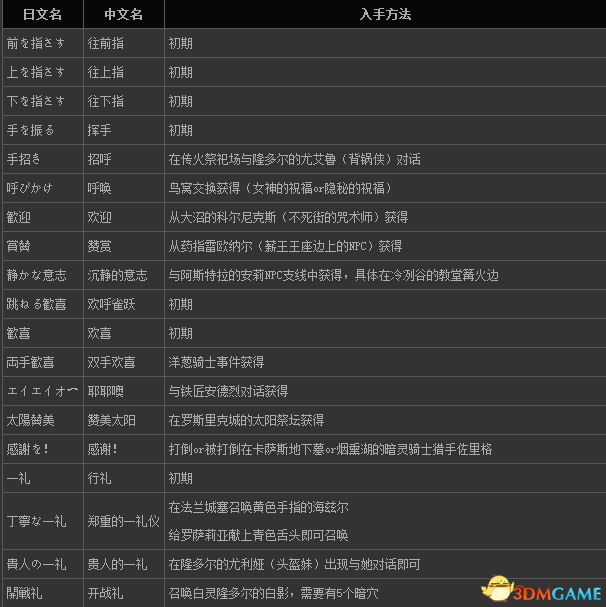
Task: Click the cell 行礼
Action: [x=124, y=478]
